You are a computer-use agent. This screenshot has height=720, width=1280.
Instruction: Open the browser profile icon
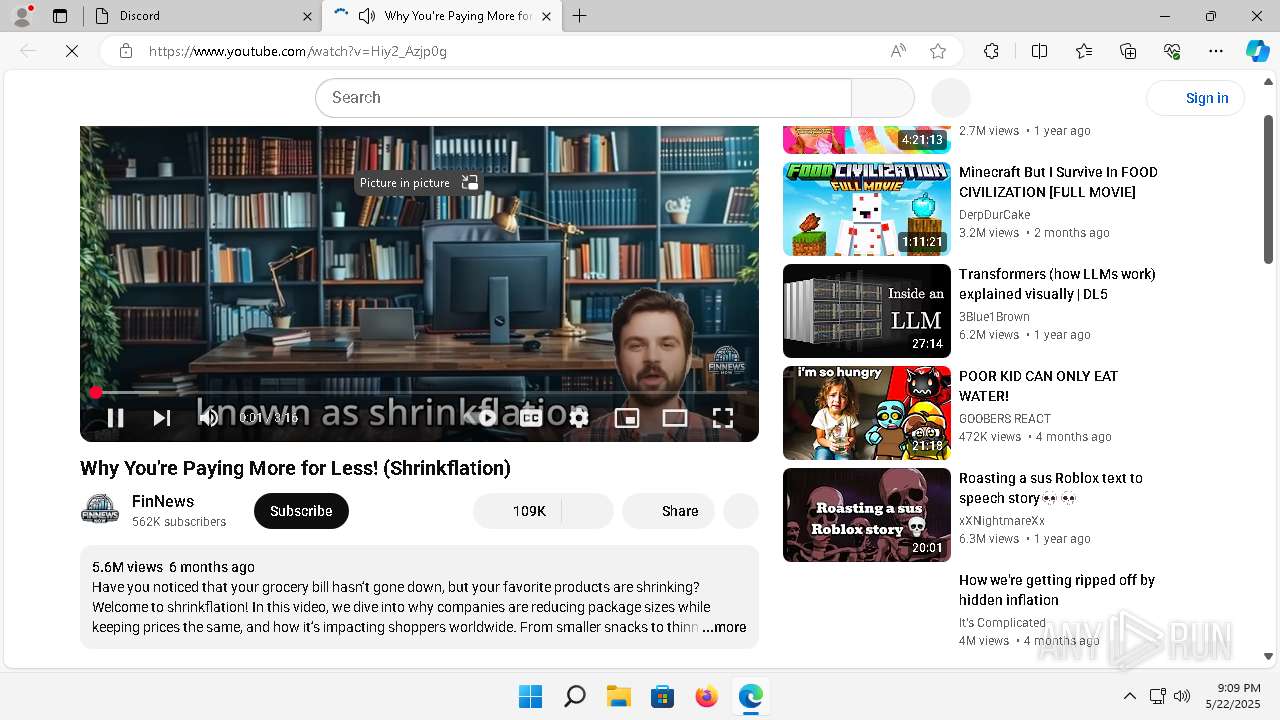[22, 16]
